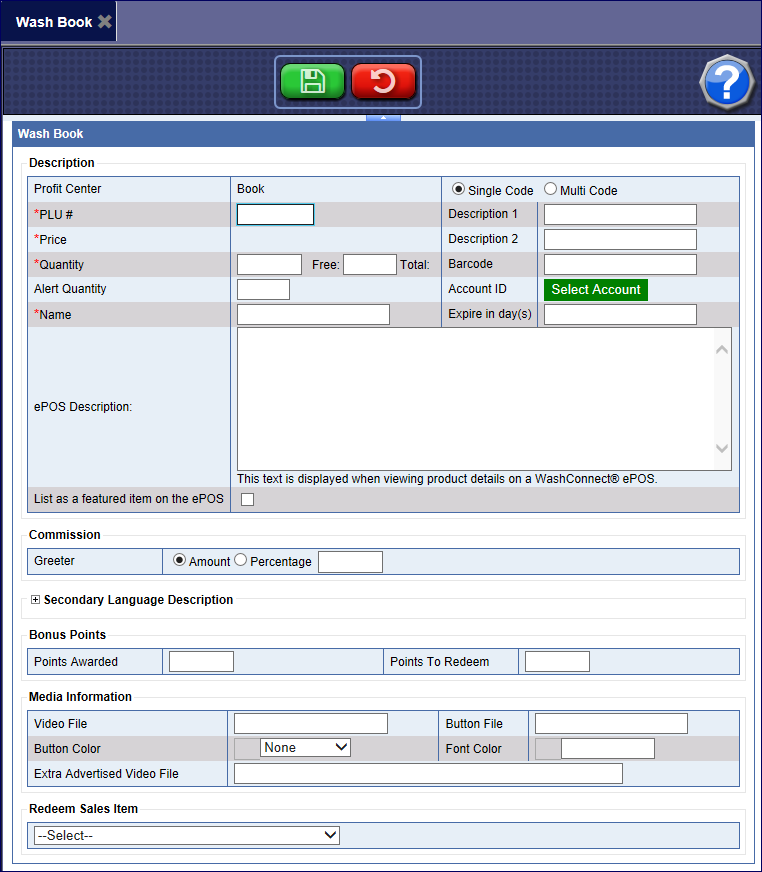
Task: Select the Single Code radio button
Action: click(459, 189)
